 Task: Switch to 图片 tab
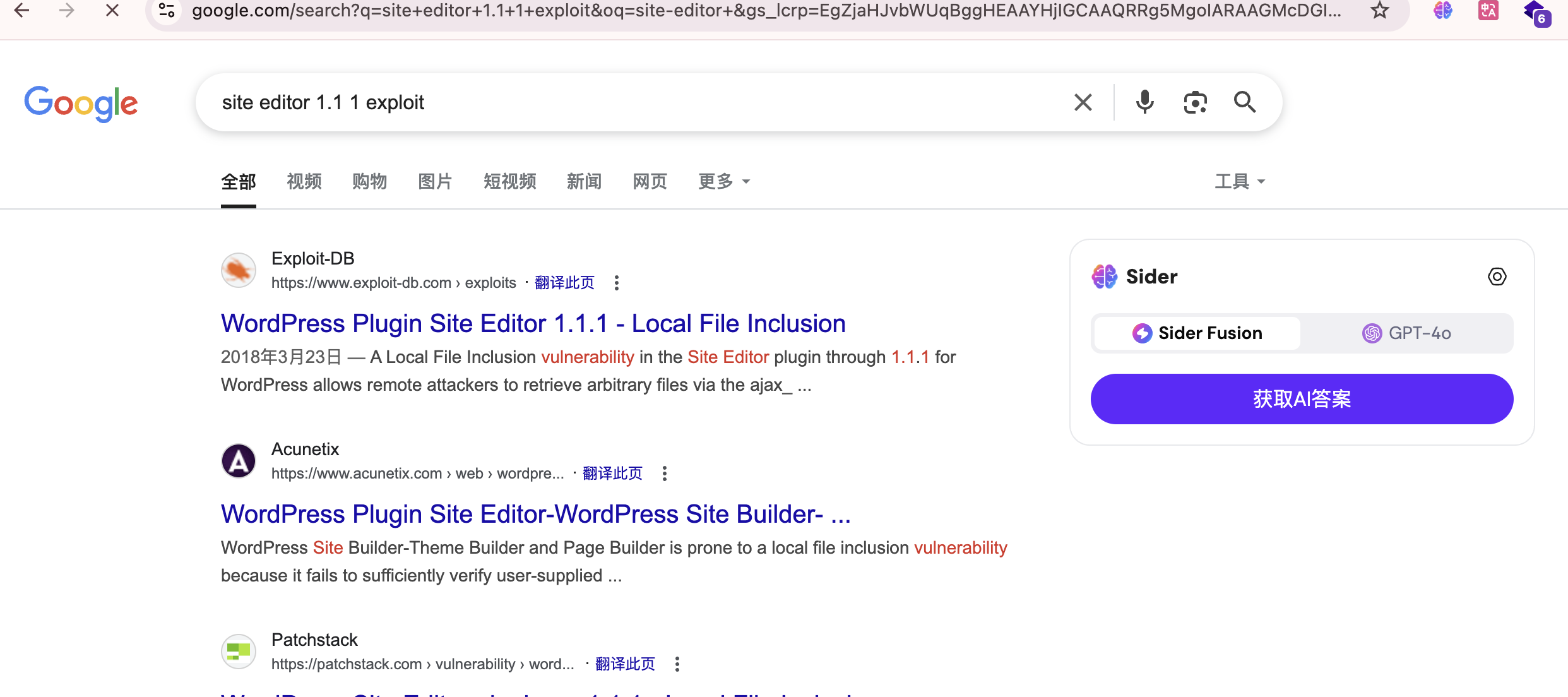[436, 182]
